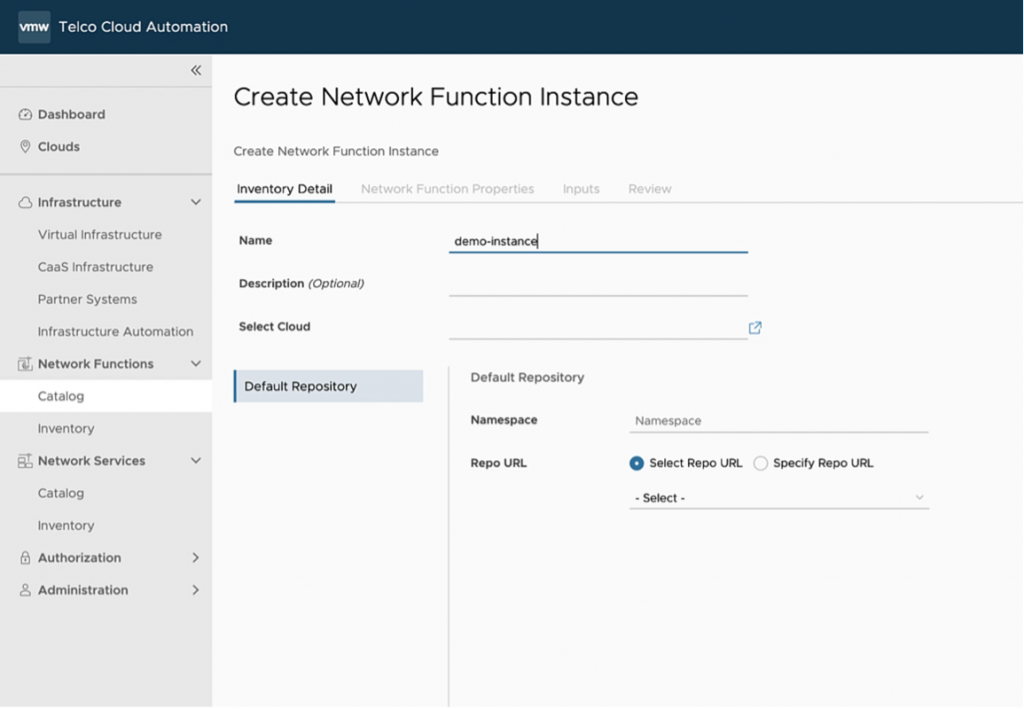The width and height of the screenshot is (1024, 709).
Task: Collapse the Network Functions section chevron
Action: pos(195,364)
